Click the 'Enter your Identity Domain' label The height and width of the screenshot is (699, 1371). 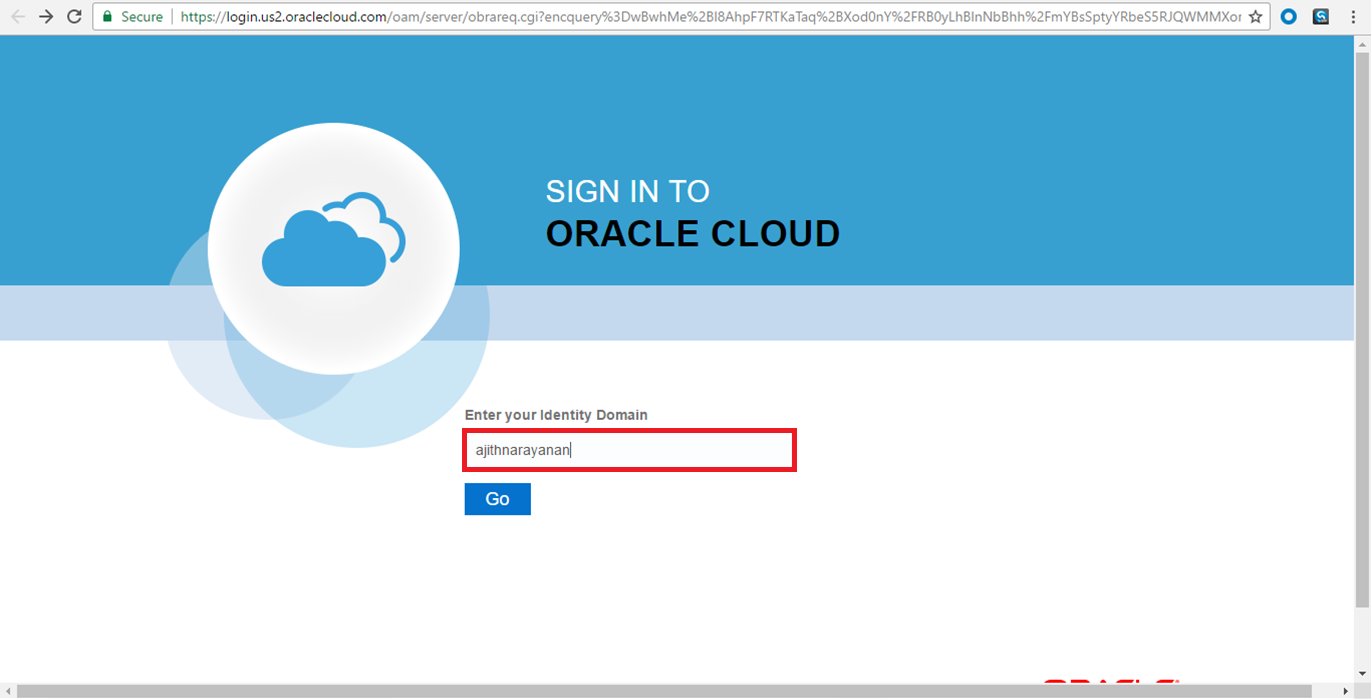click(x=556, y=415)
